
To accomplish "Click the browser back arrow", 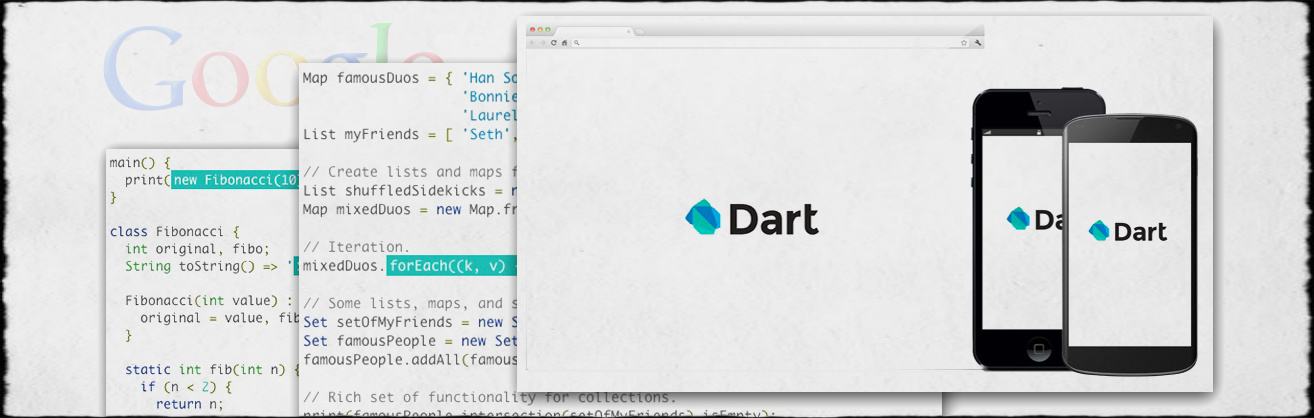I will click(532, 43).
